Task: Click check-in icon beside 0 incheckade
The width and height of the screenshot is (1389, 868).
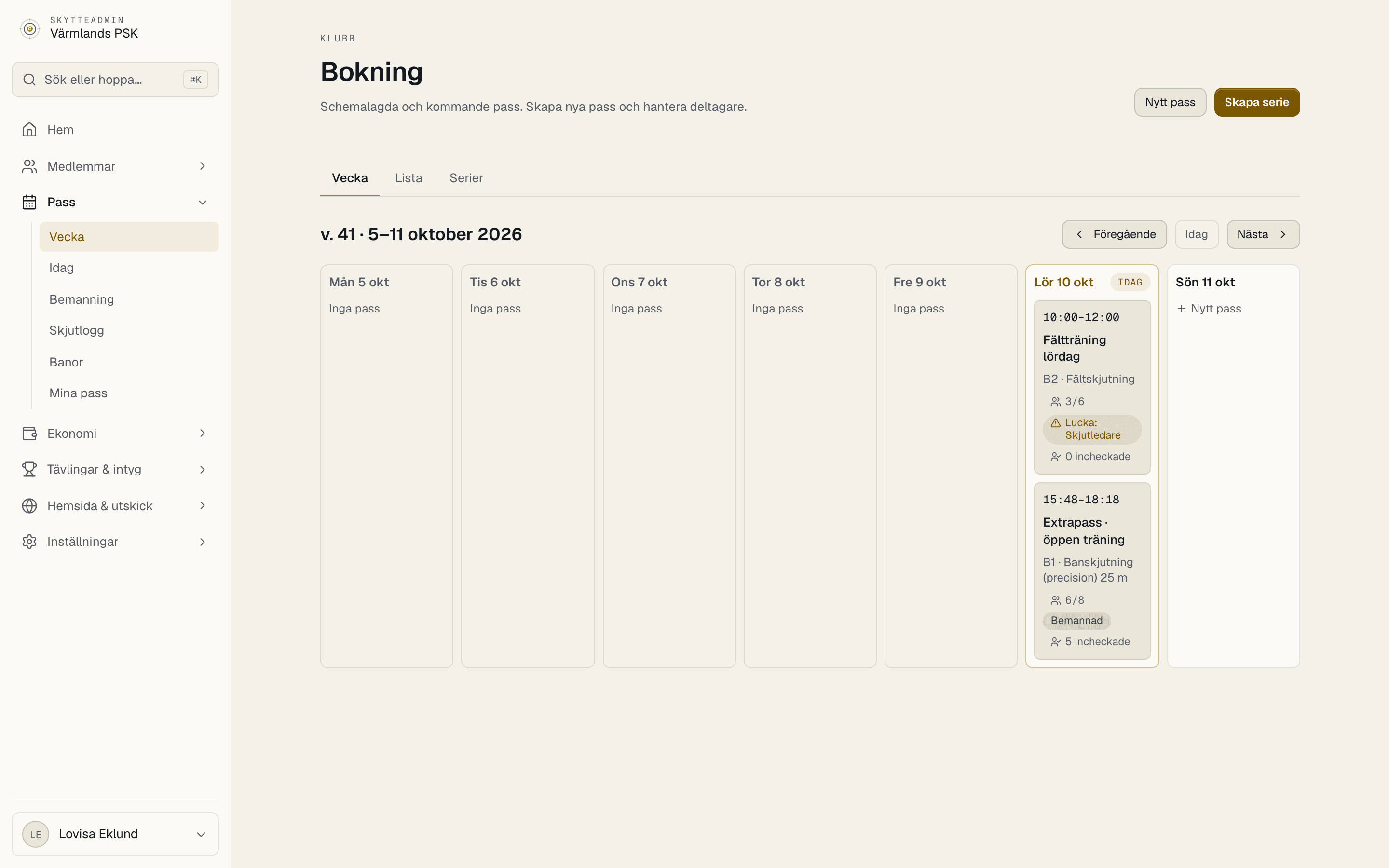Action: pyautogui.click(x=1056, y=457)
